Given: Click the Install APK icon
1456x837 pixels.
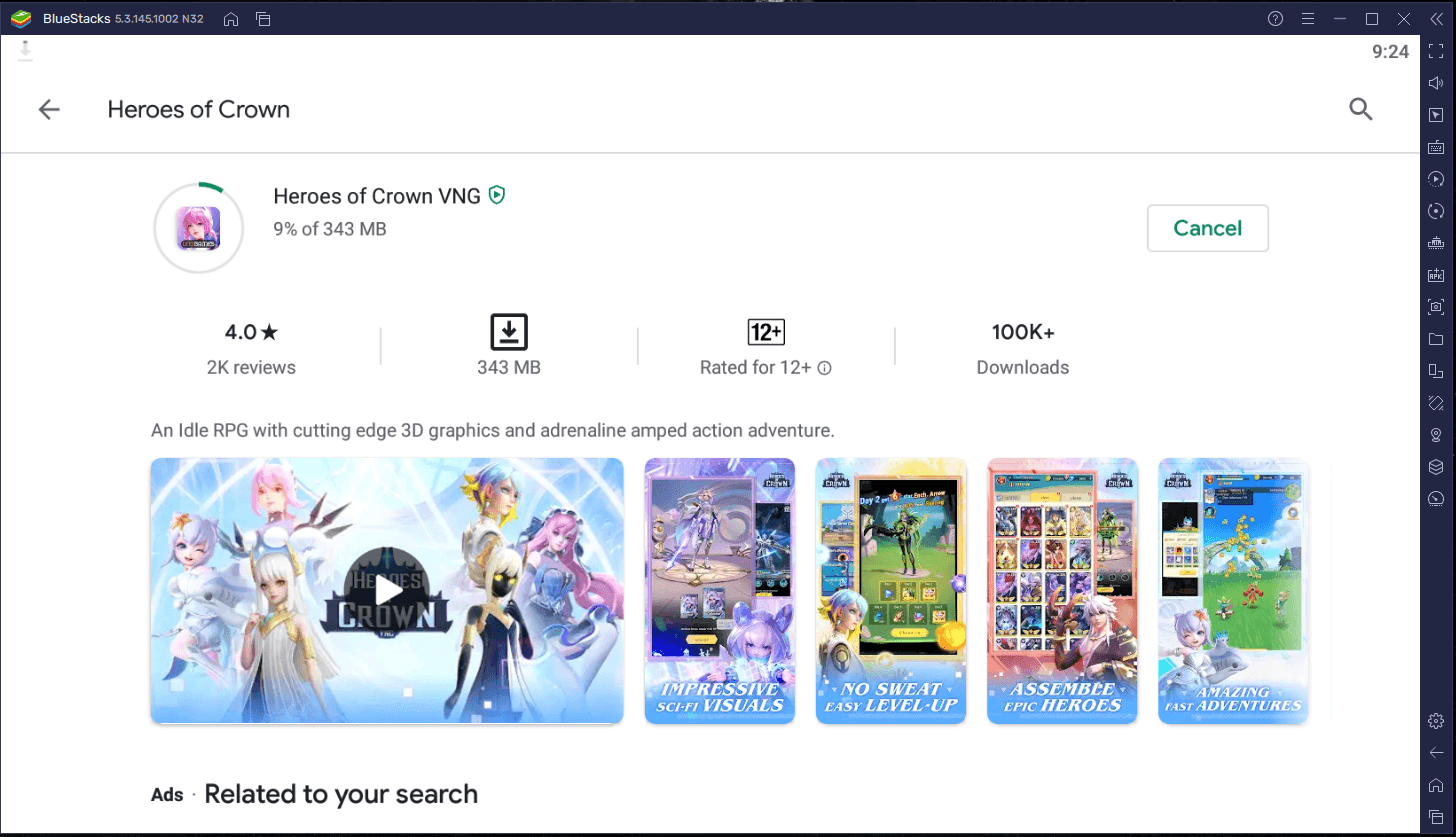Looking at the screenshot, I should click(x=1436, y=275).
